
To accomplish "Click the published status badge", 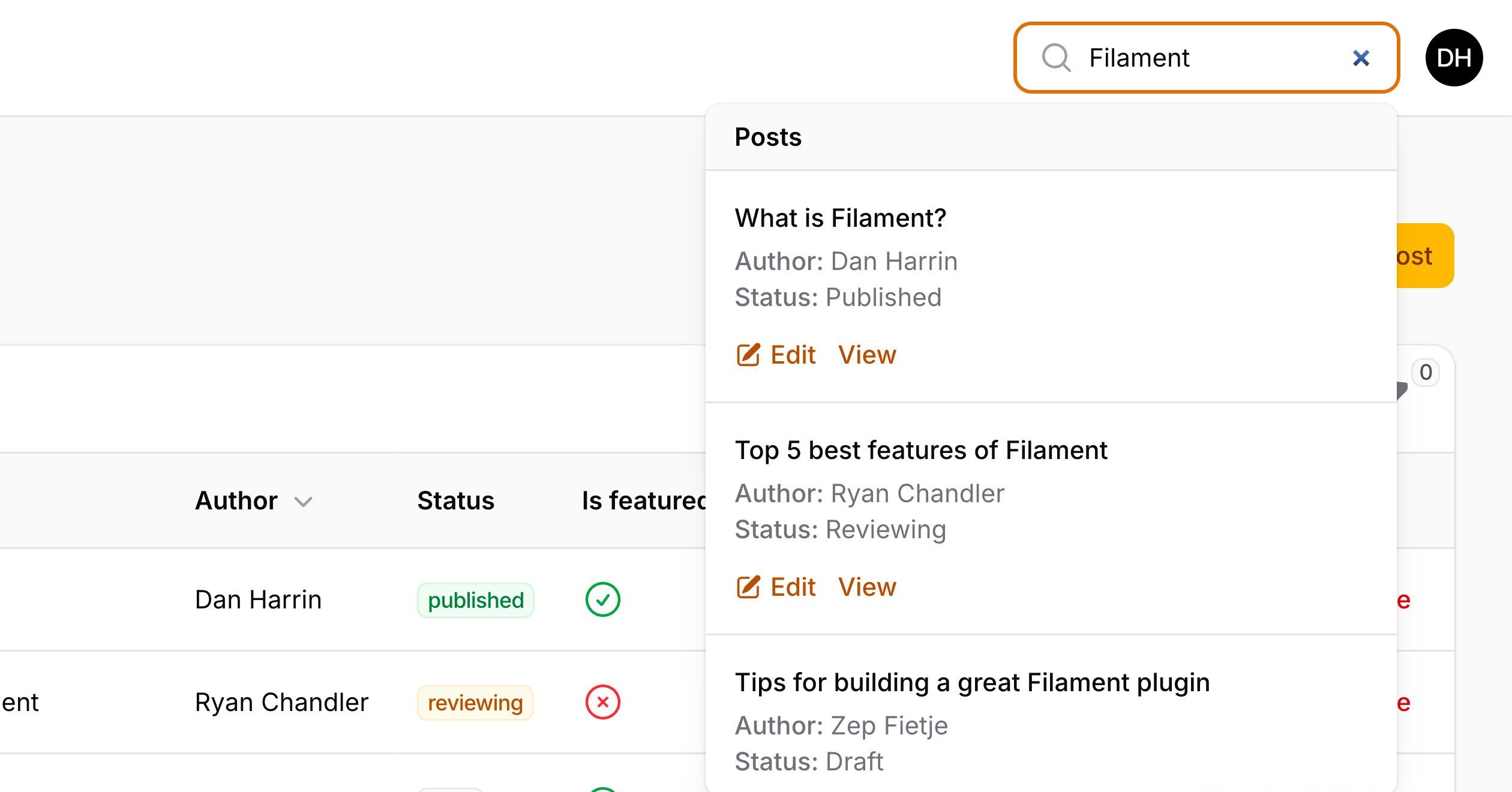I will click(475, 600).
